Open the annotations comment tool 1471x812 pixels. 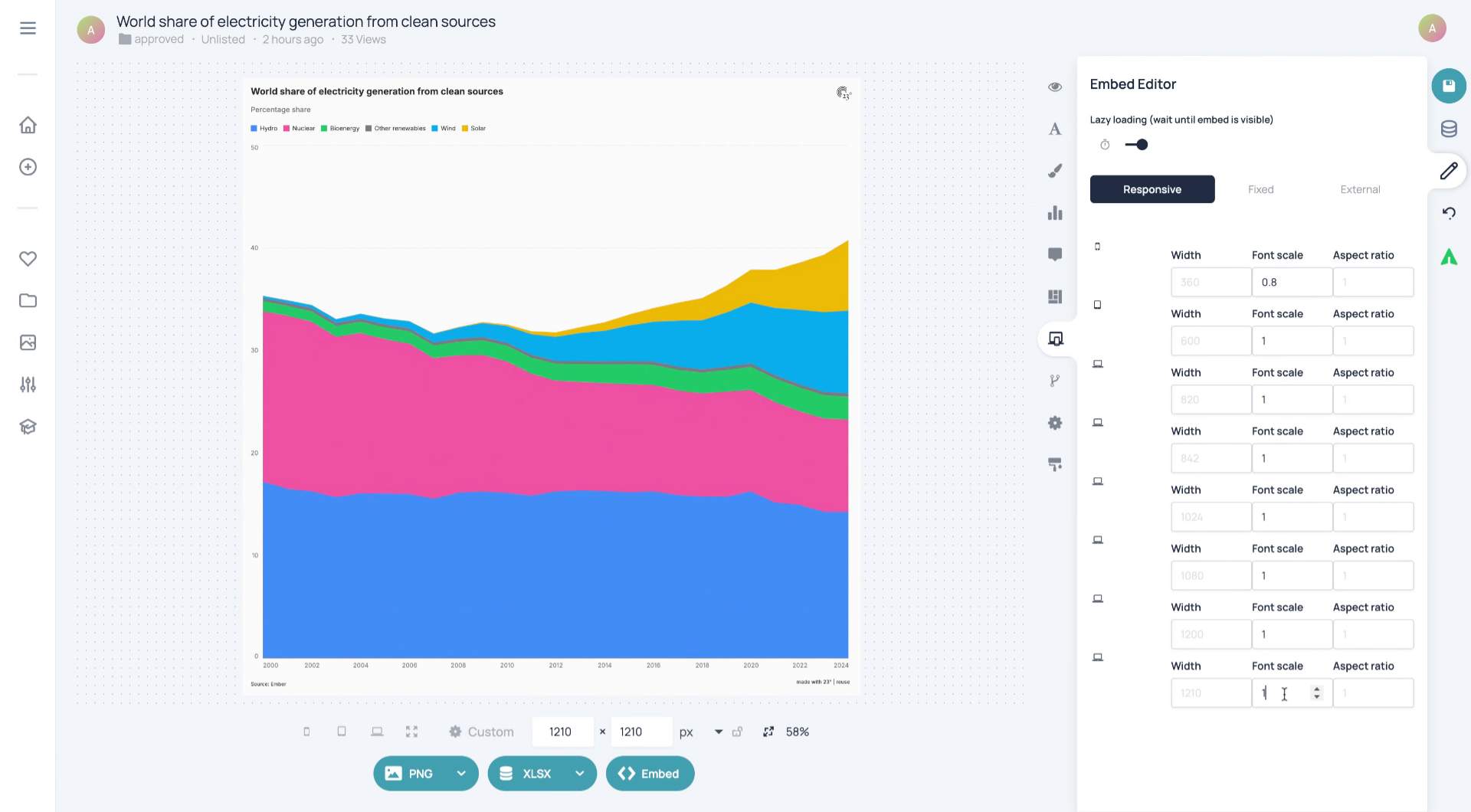tap(1055, 254)
